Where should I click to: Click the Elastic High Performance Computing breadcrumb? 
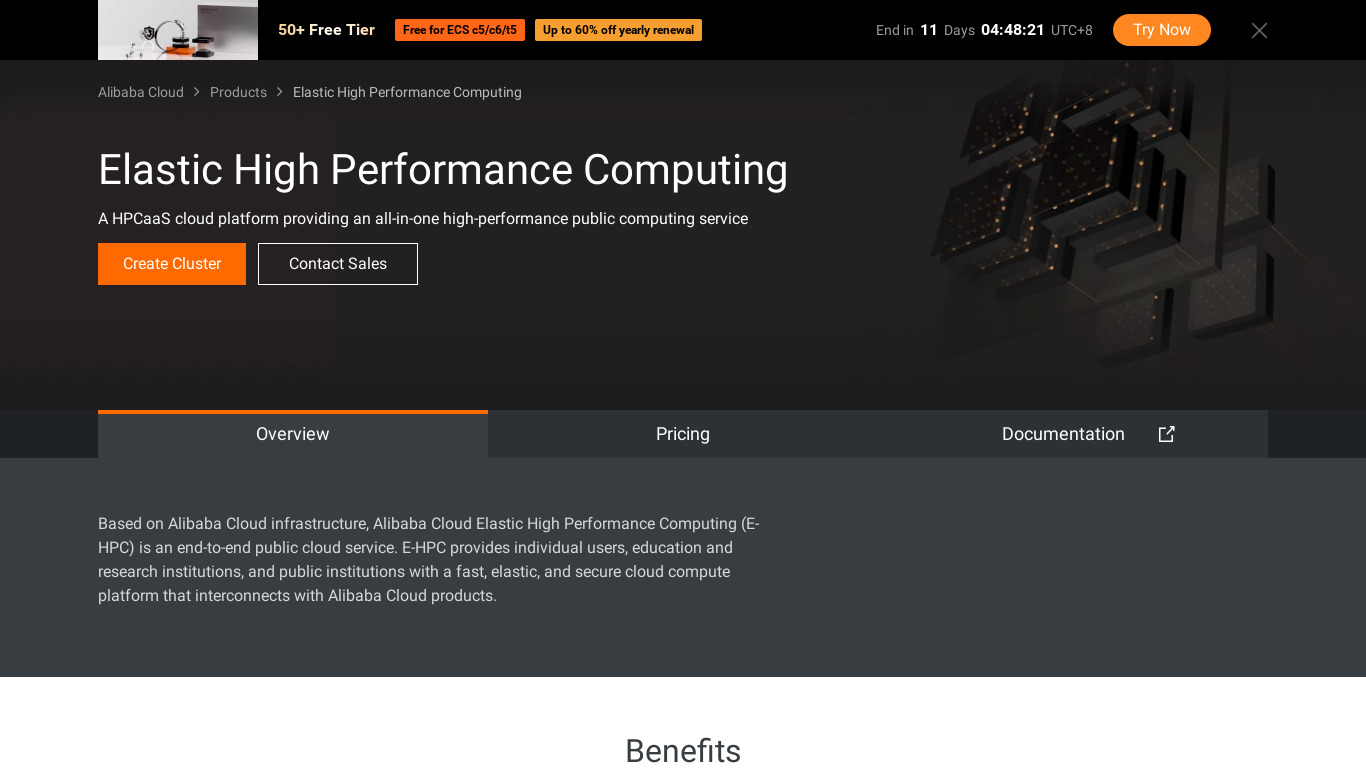pos(407,92)
